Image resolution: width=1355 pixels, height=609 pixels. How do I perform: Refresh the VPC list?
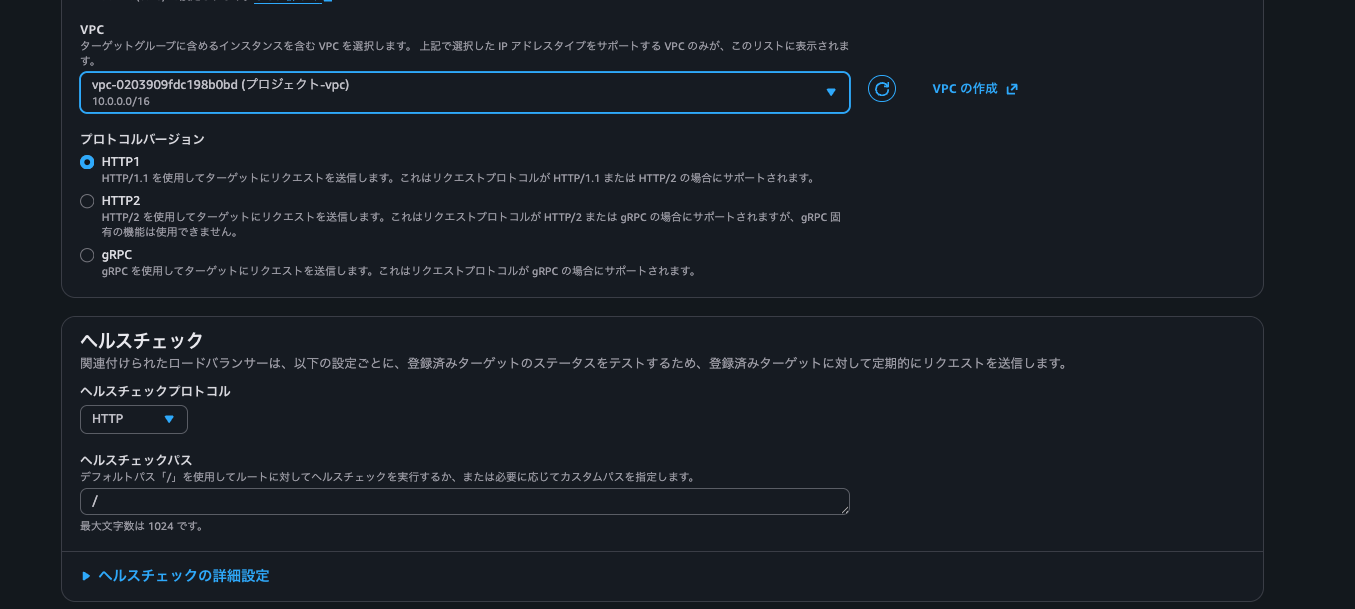click(x=881, y=90)
